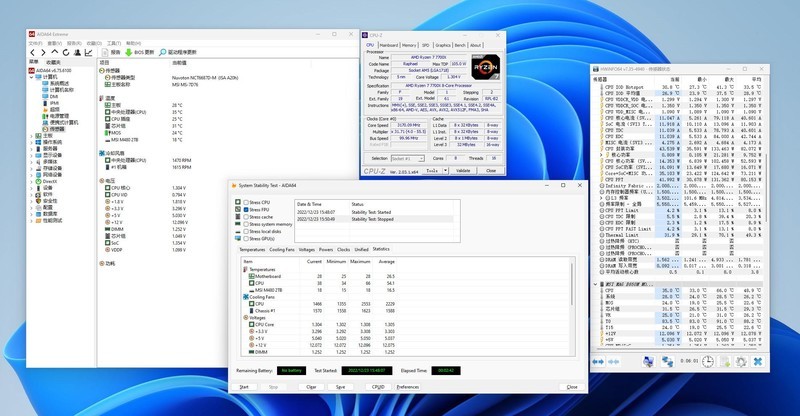The image size is (800, 416).
Task: Click the Save button in Stability Test
Action: coord(340,387)
